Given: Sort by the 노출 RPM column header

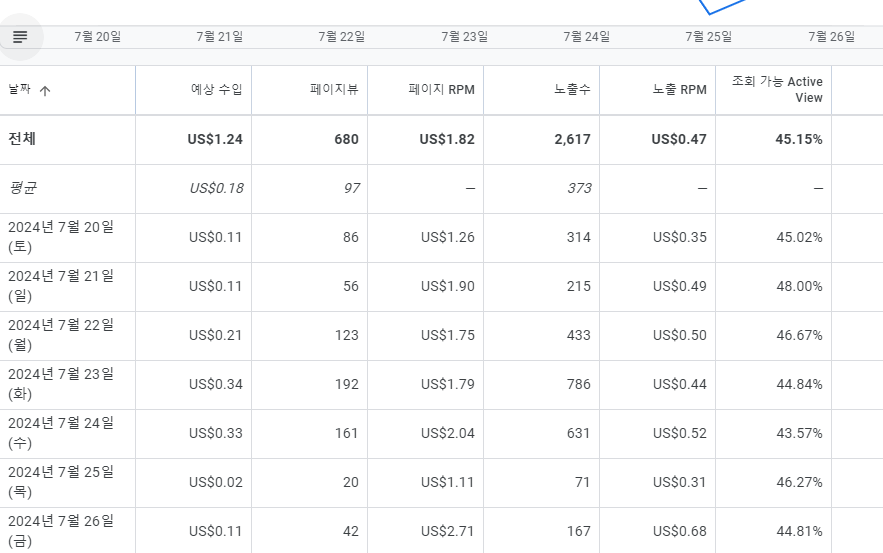Looking at the screenshot, I should (x=679, y=90).
